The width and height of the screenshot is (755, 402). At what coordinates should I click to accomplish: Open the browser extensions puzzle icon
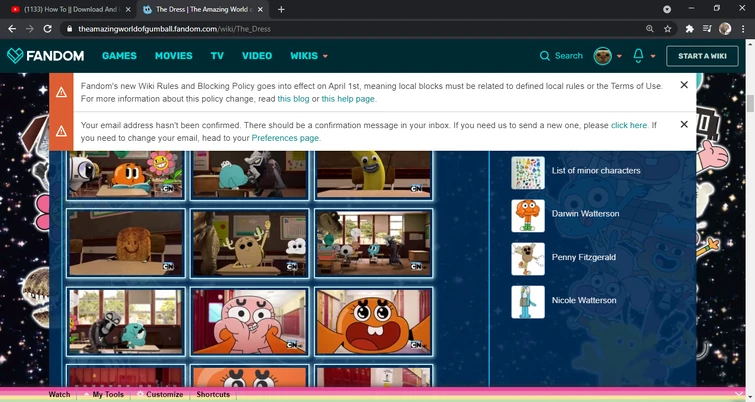(x=690, y=29)
